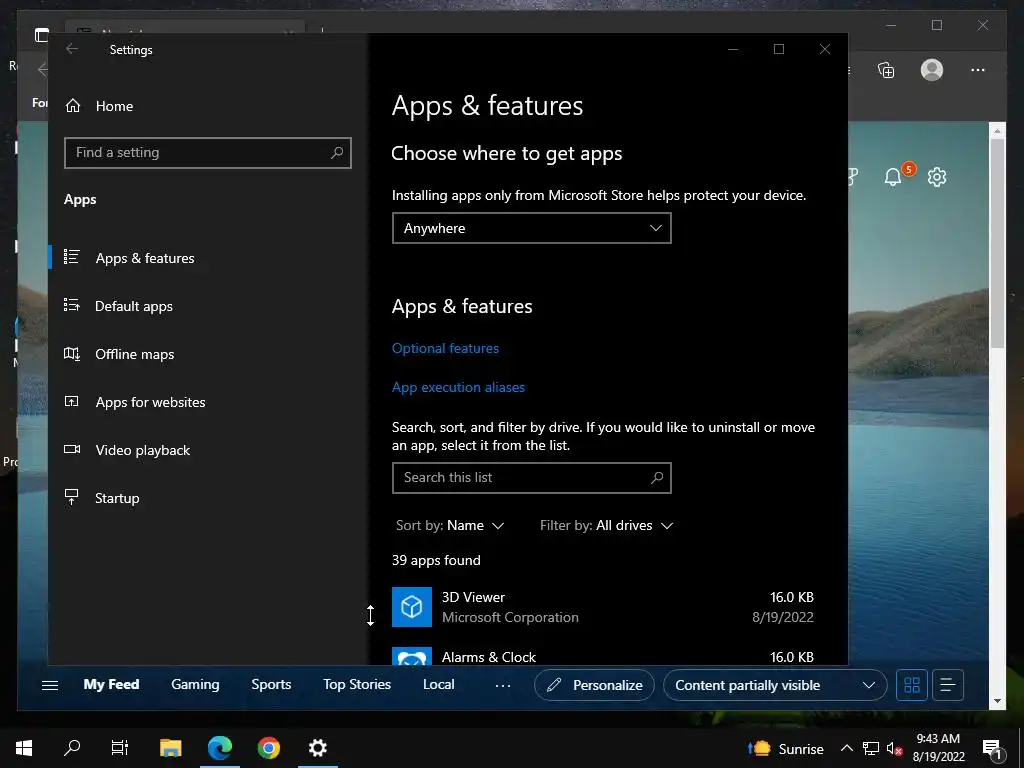Click the Search this list field
This screenshot has height=768, width=1024.
click(x=532, y=477)
